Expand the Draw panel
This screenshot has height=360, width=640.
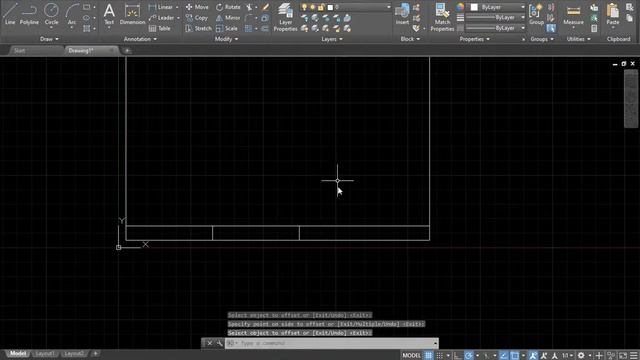tap(49, 39)
